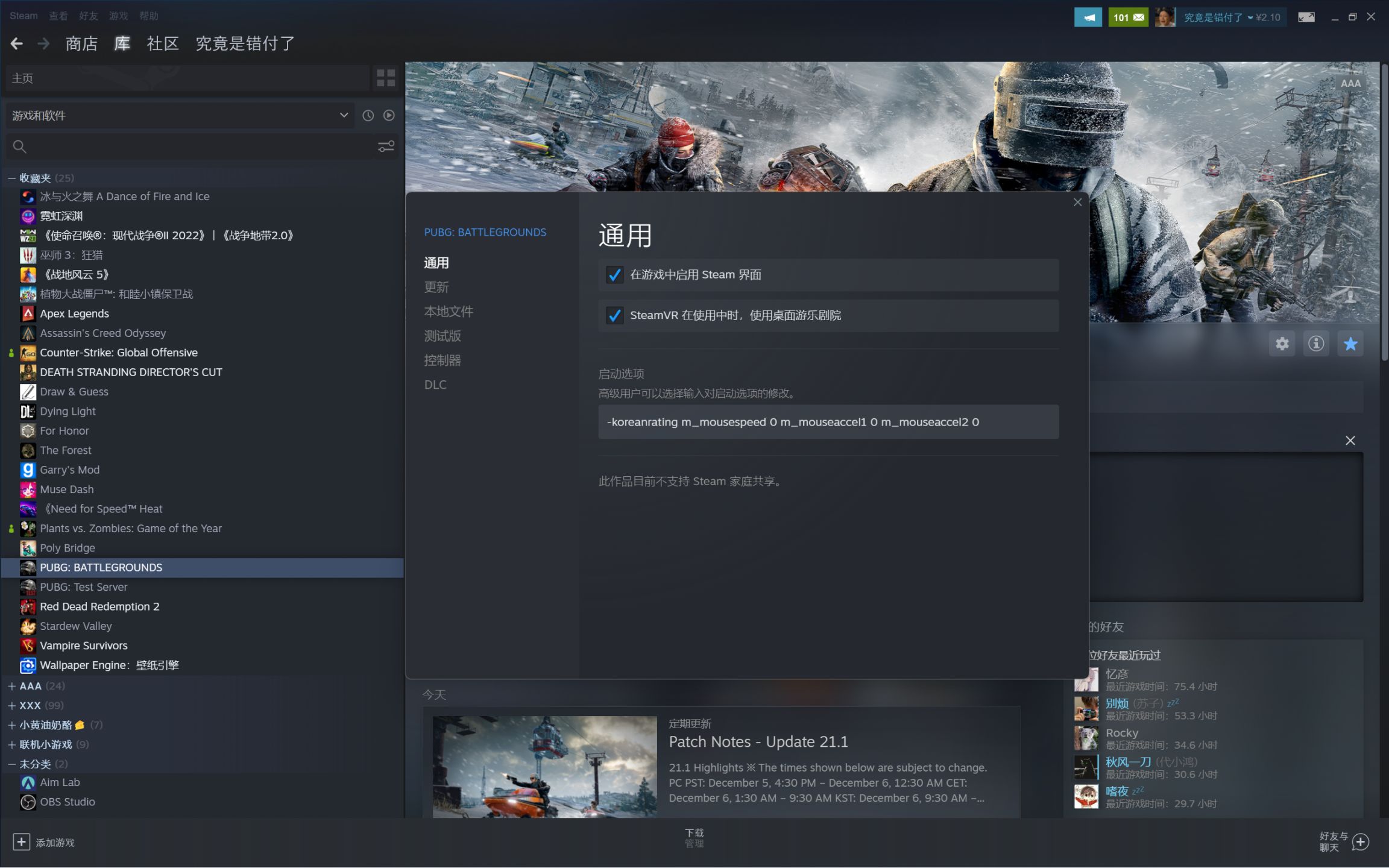Toggle Steam overlay in-game checkbox

[614, 275]
